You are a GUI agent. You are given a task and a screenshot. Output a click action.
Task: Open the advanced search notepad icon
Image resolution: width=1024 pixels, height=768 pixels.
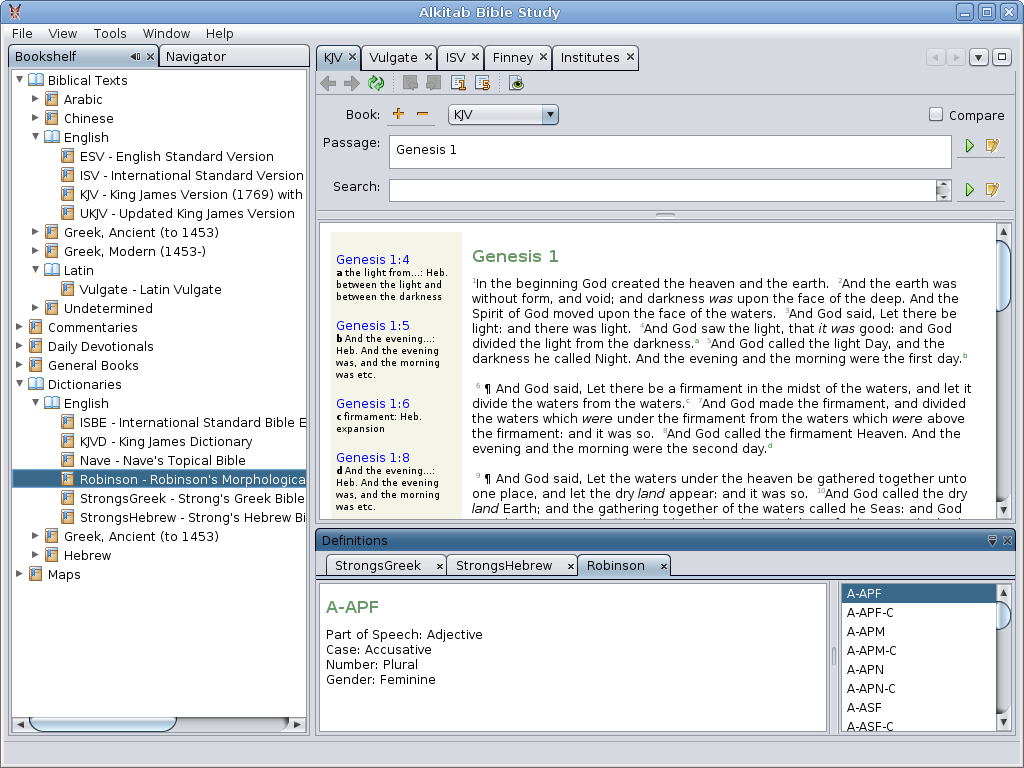992,189
